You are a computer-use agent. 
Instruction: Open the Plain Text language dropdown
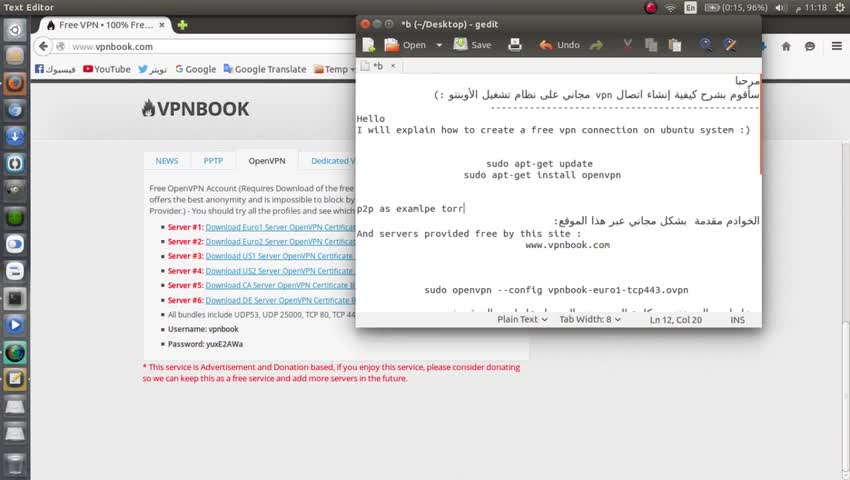tap(522, 319)
